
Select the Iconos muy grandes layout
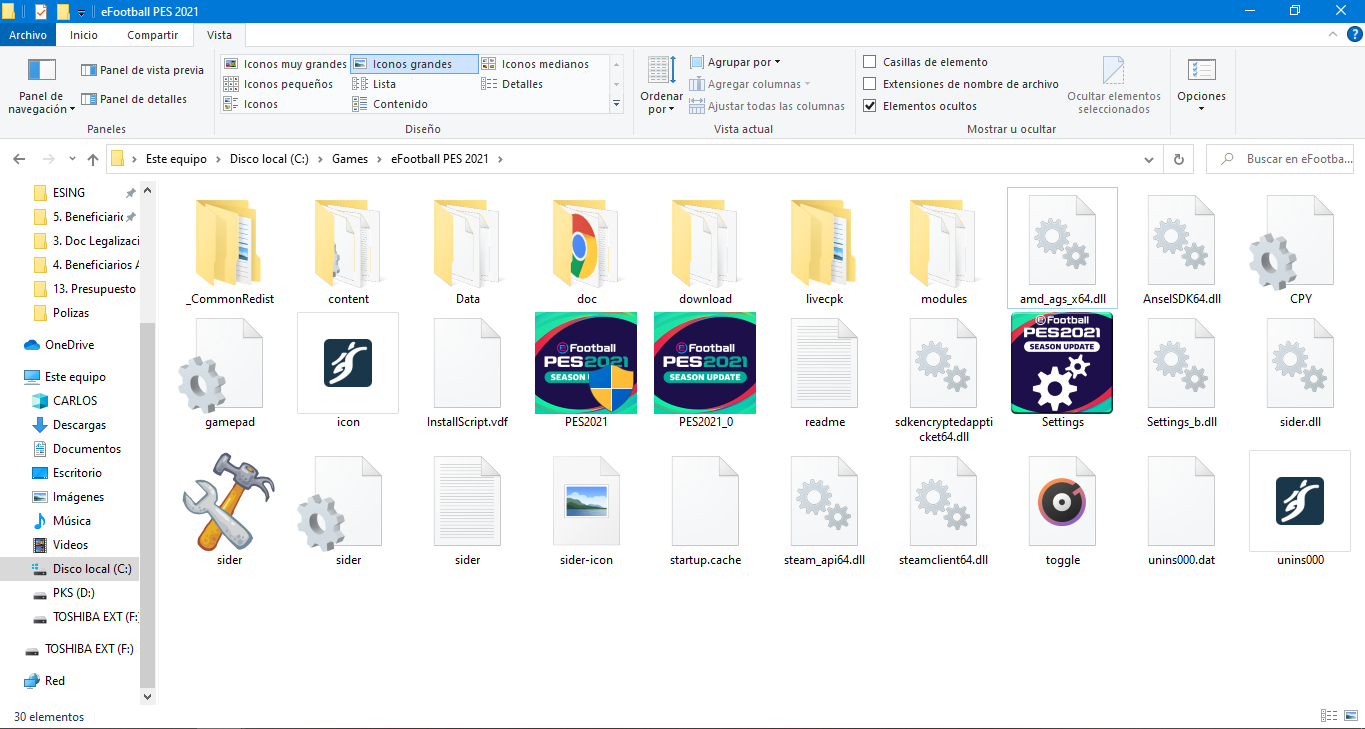point(285,64)
